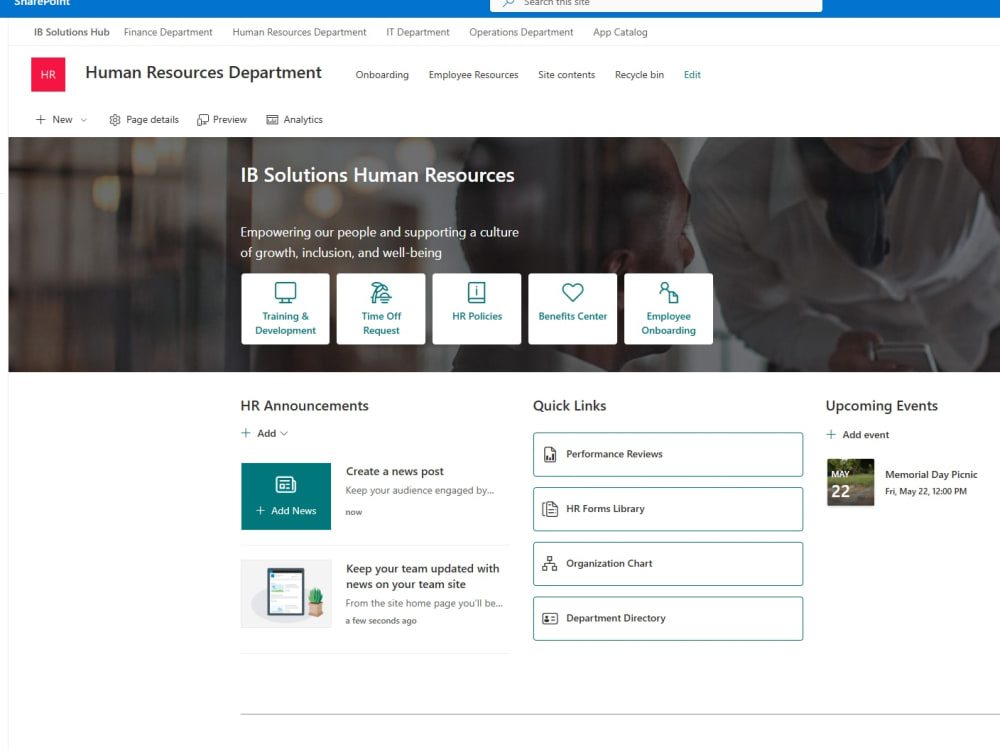Screen dimensions: 1000x750
Task: Open the Employee Onboarding tile label
Action: (x=668, y=323)
